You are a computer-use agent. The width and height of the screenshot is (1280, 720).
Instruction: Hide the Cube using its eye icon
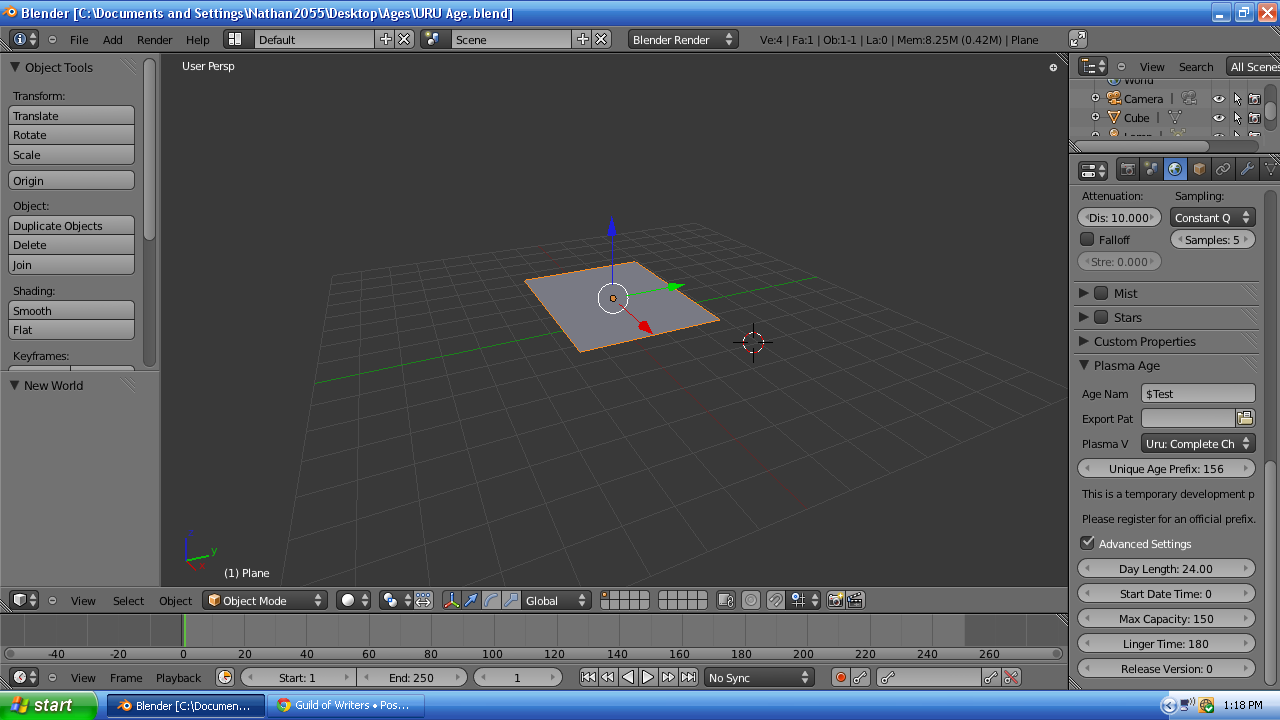tap(1218, 118)
